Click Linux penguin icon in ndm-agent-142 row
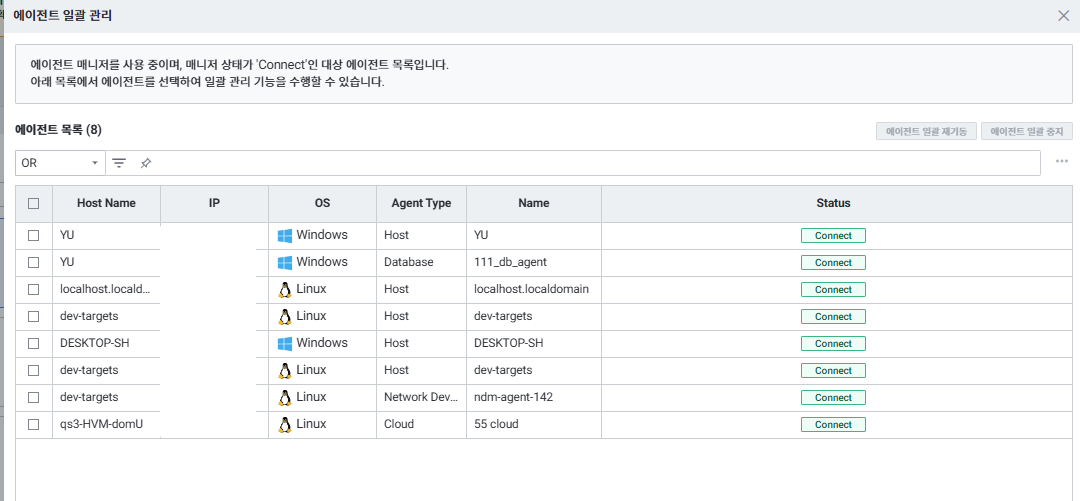This screenshot has height=501, width=1080. (x=286, y=397)
